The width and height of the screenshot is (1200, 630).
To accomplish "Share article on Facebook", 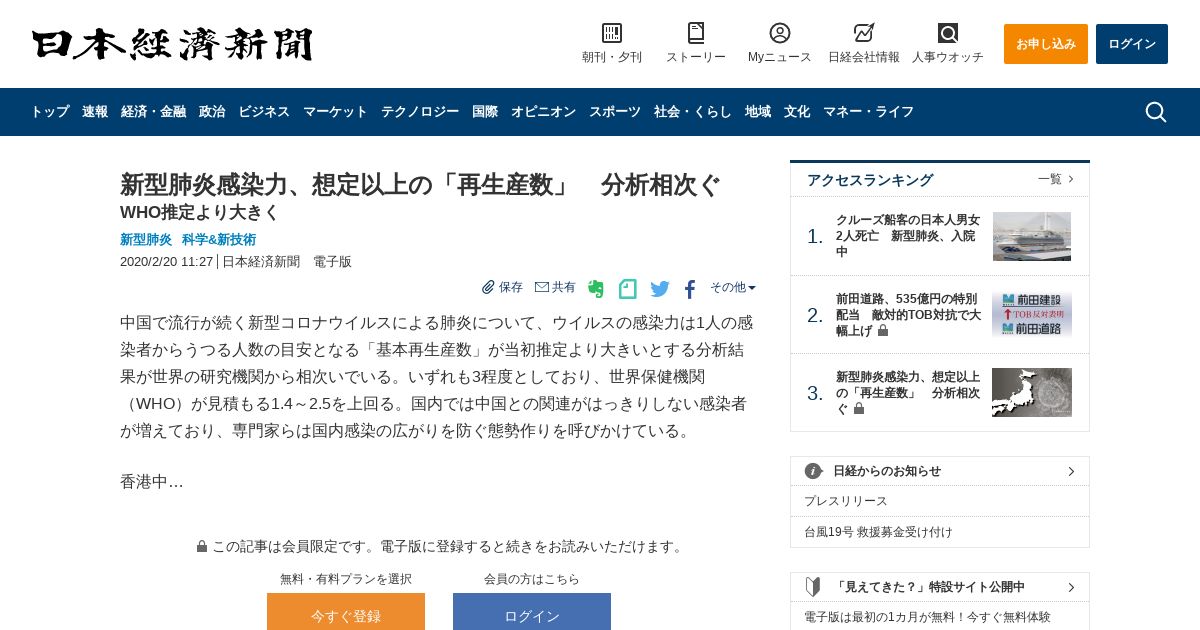I will (690, 289).
